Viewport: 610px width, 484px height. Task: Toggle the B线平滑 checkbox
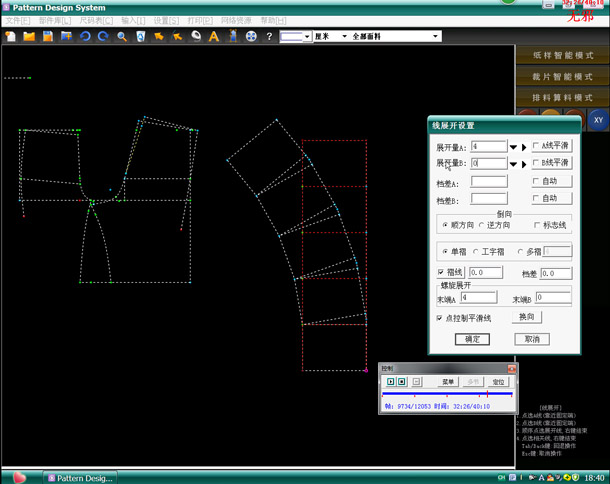536,163
